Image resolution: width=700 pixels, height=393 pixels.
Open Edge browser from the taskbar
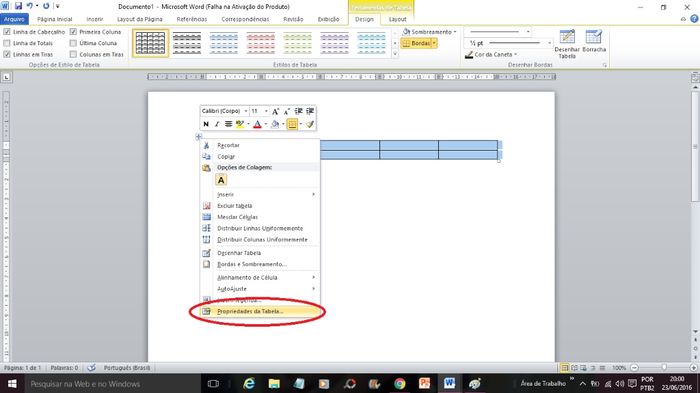pos(249,383)
